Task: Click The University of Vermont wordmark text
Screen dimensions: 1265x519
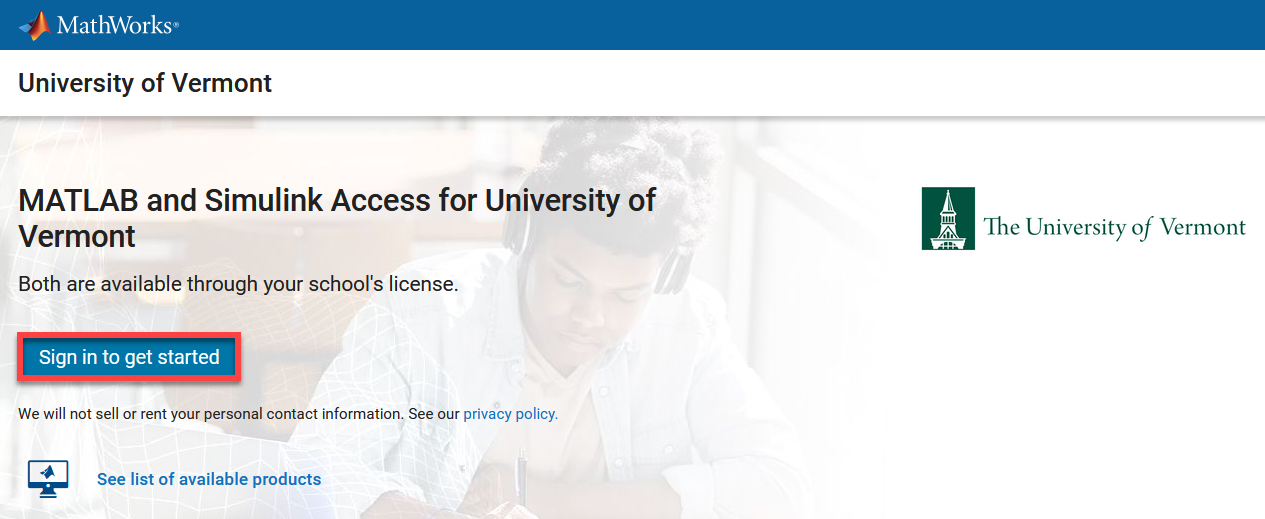Action: [x=1115, y=227]
